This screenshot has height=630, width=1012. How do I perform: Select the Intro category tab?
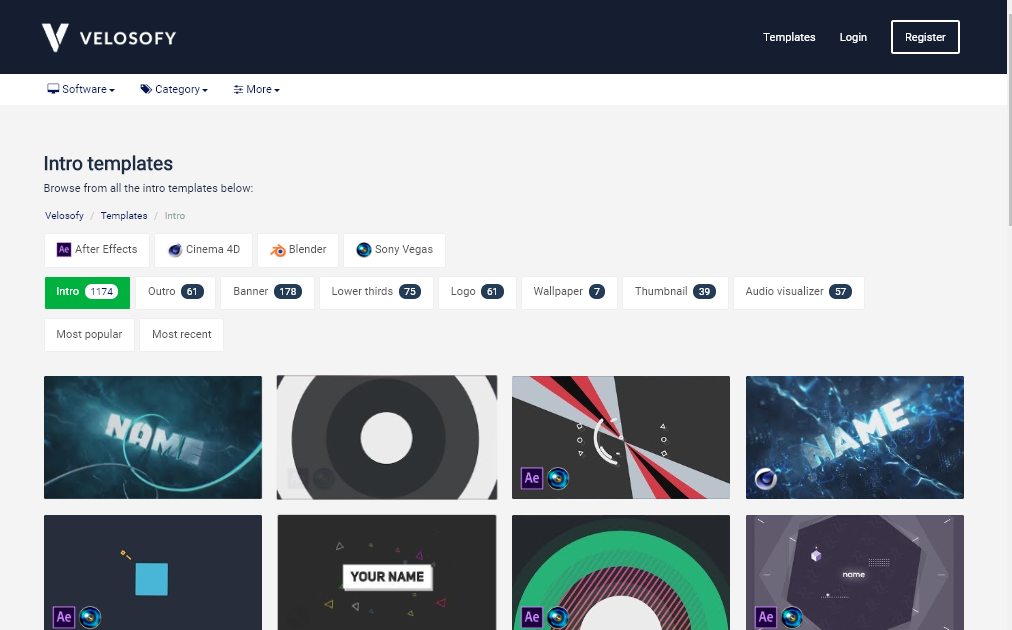(87, 292)
